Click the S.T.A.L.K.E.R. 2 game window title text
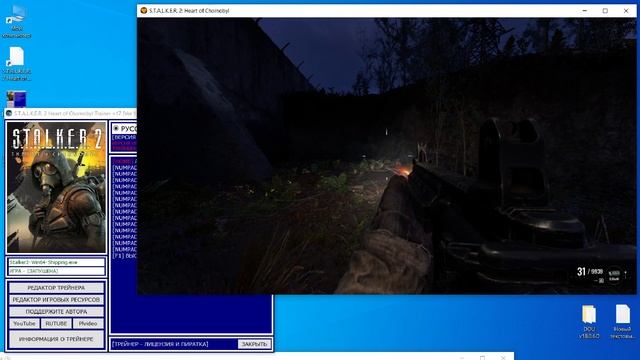This screenshot has width=640, height=360. [x=189, y=11]
